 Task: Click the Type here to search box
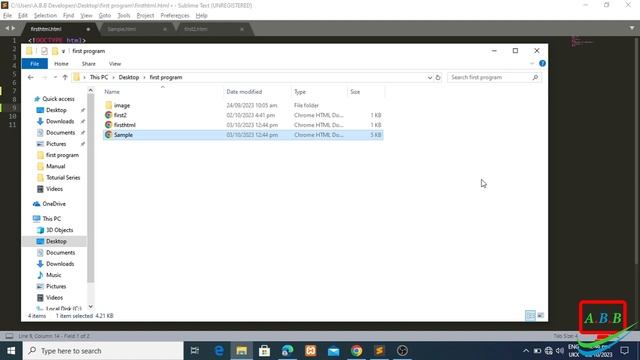pyautogui.click(x=103, y=351)
